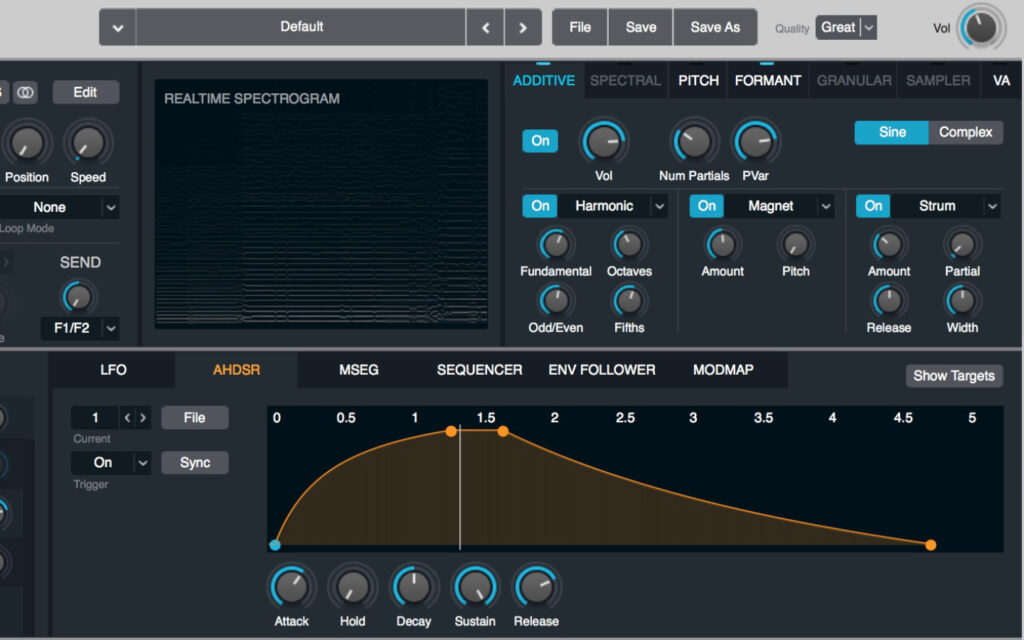Open the preset list dropdown arrow
This screenshot has height=640, width=1024.
click(x=118, y=27)
